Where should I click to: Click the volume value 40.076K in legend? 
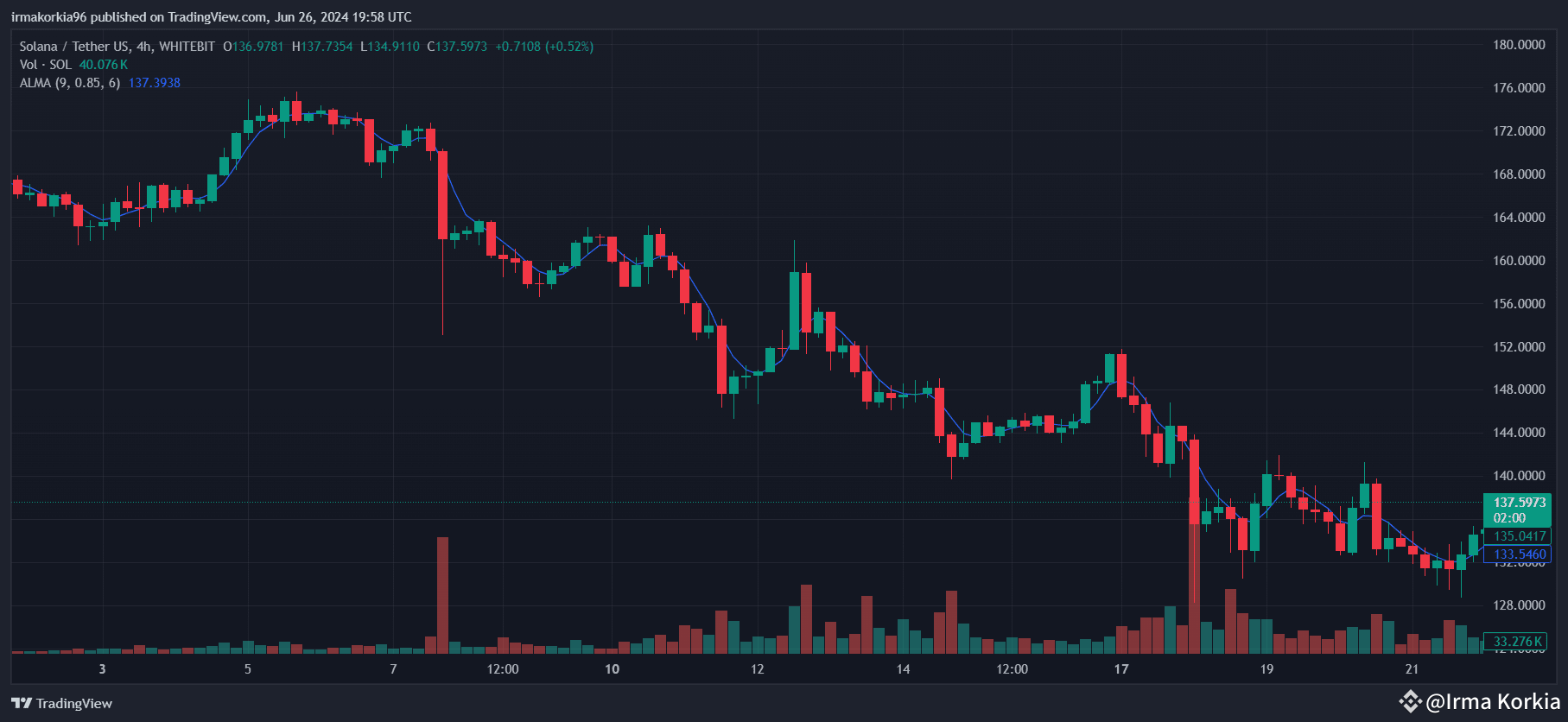click(104, 65)
